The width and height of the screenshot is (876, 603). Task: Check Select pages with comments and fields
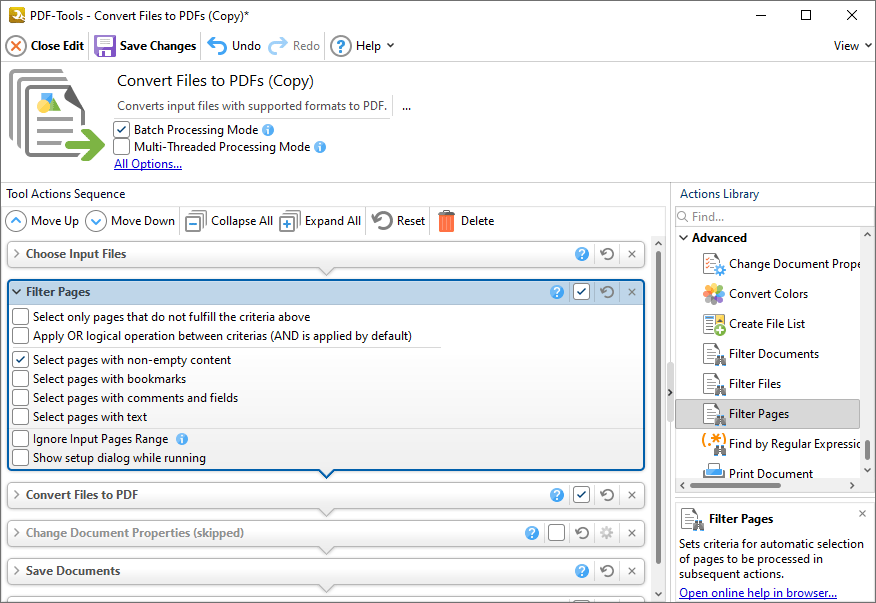pos(21,398)
